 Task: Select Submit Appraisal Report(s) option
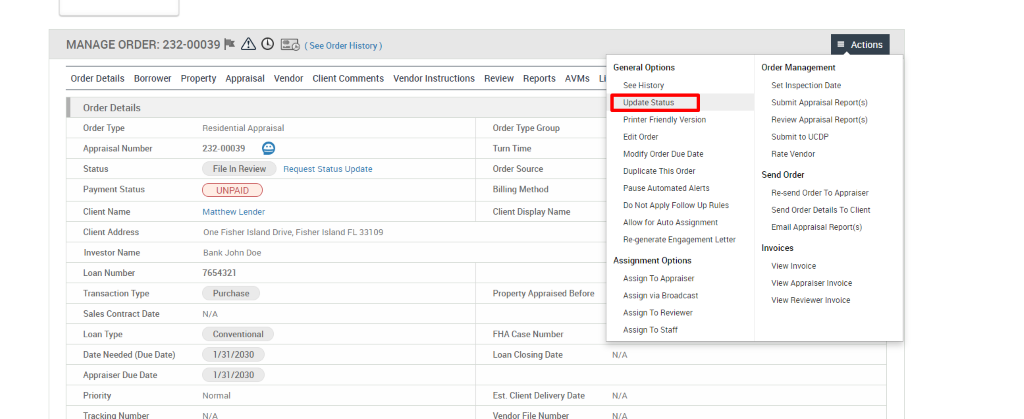pyautogui.click(x=819, y=102)
